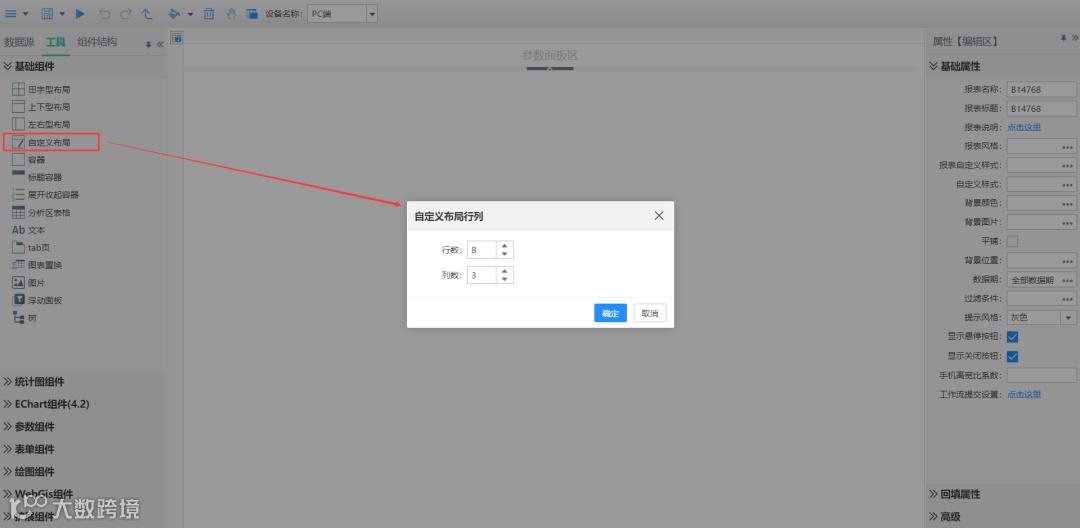Open the dropdown arrow beside the paint bucket
Screen dimensions: 1080x528
pos(190,13)
